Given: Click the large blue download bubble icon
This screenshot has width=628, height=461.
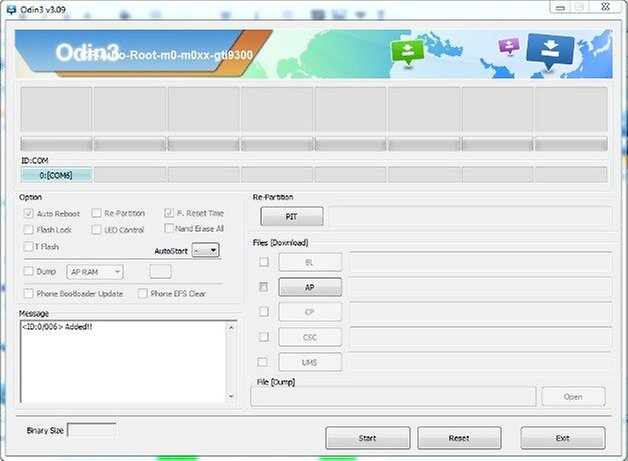Looking at the screenshot, I should click(x=550, y=50).
